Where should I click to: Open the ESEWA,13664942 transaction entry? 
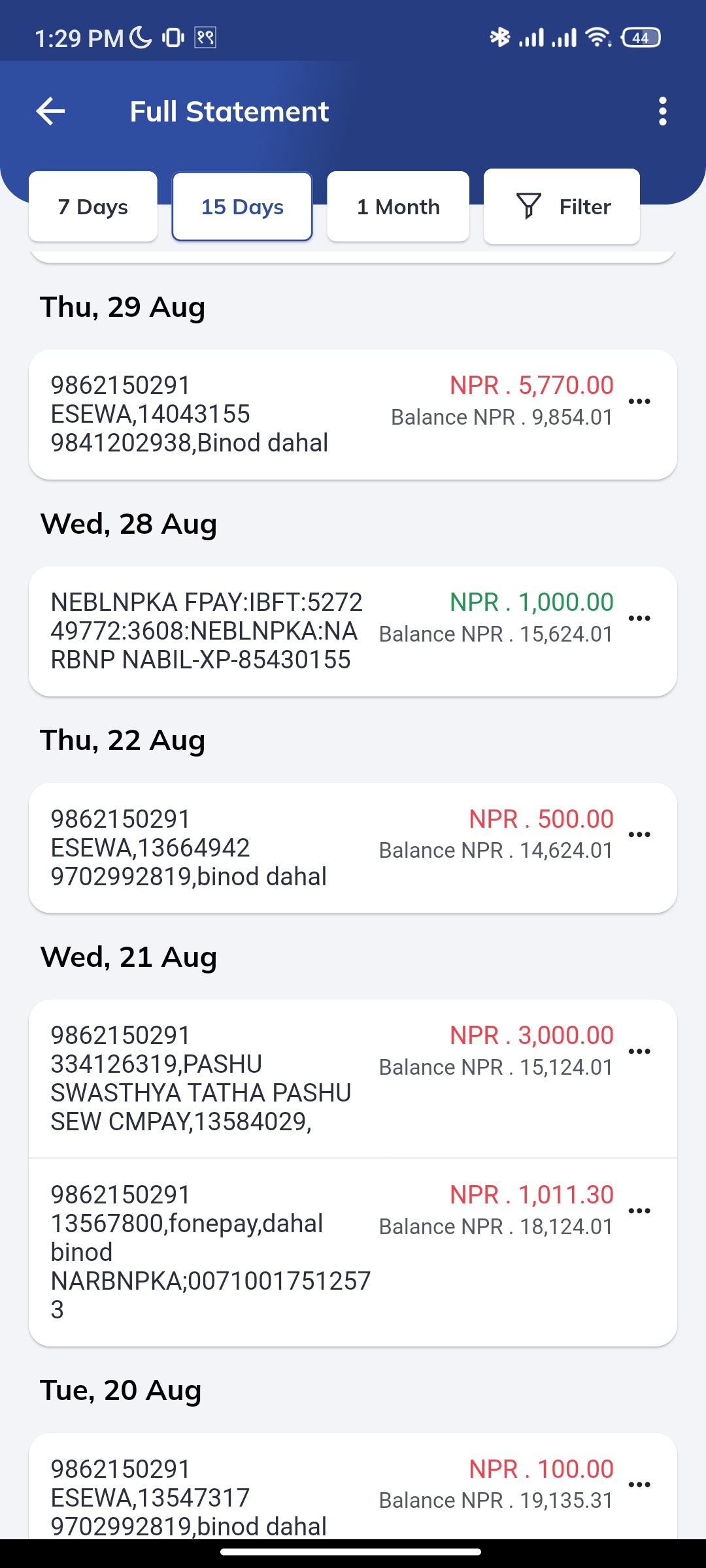pos(353,847)
